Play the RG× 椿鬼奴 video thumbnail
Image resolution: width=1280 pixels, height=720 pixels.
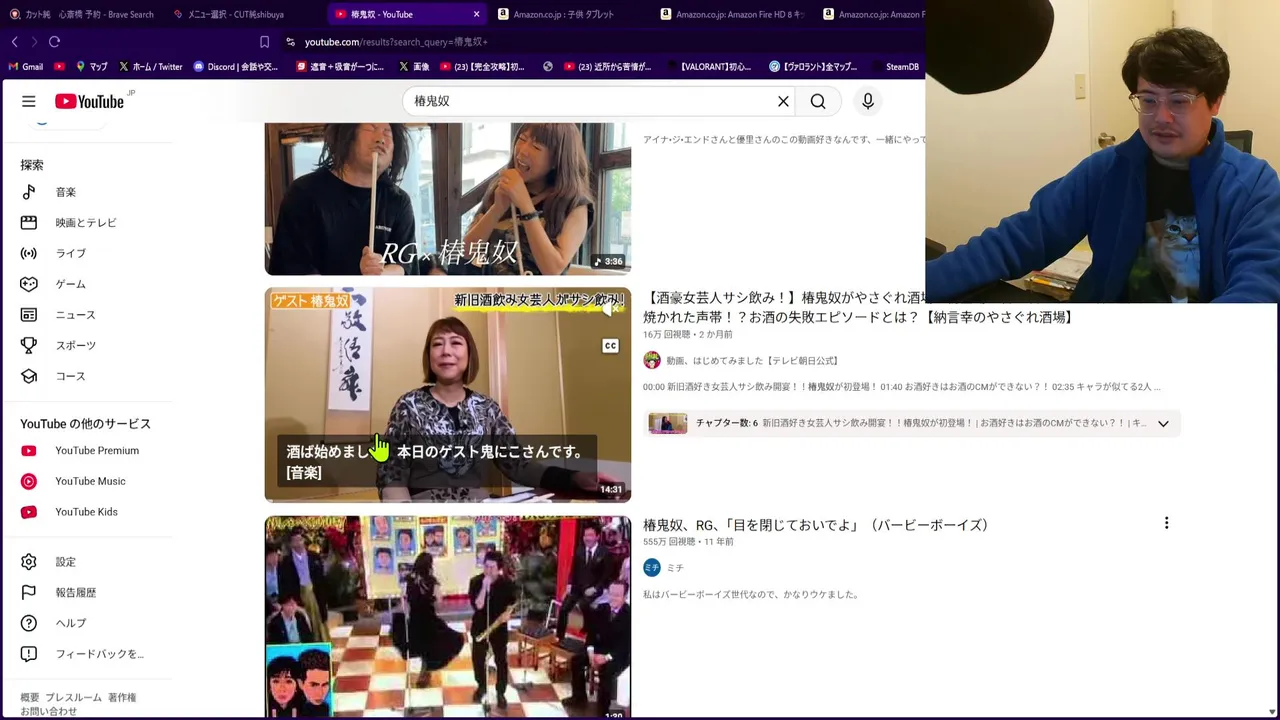[447, 198]
